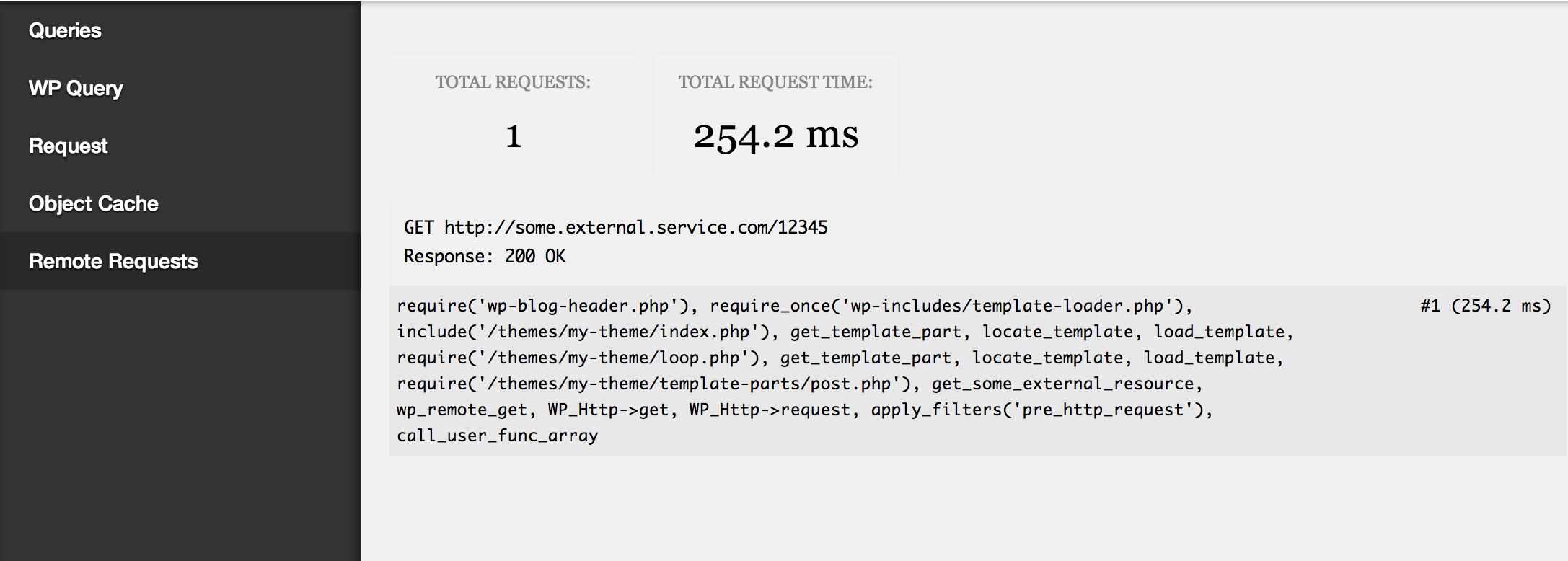Click the total requests count of 1

point(513,136)
